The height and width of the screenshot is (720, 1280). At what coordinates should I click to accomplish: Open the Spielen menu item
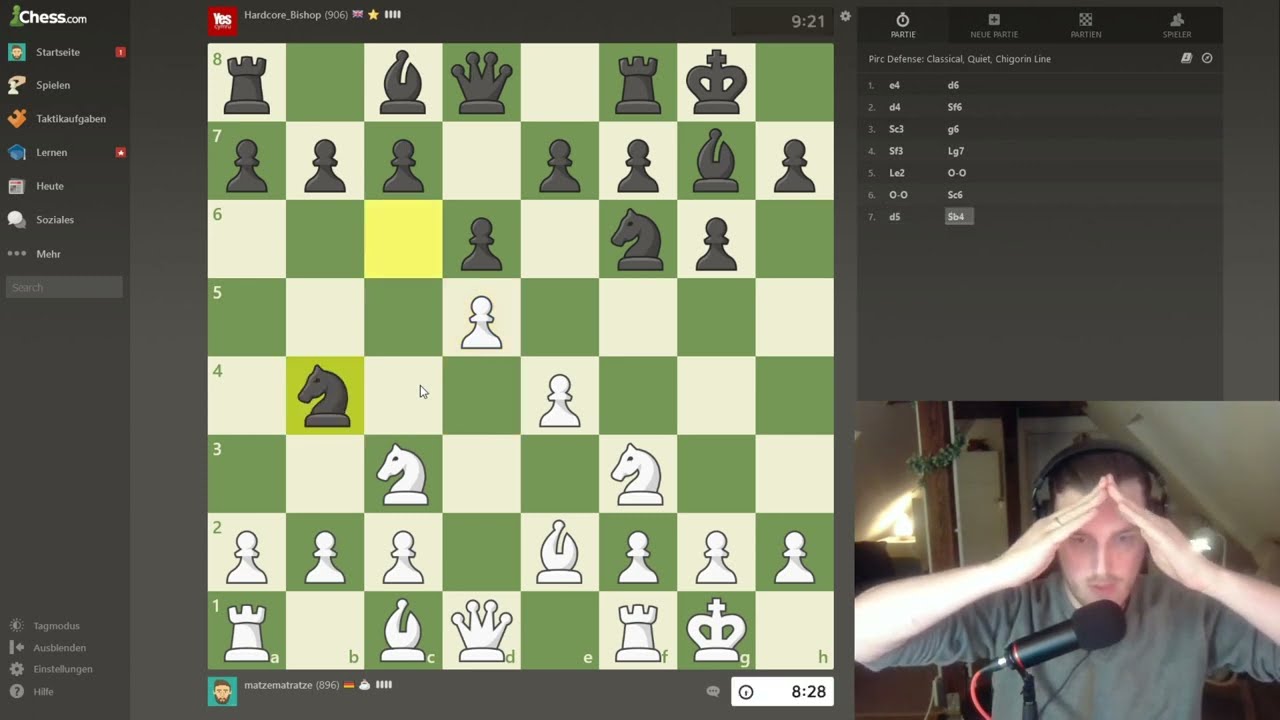[x=53, y=85]
